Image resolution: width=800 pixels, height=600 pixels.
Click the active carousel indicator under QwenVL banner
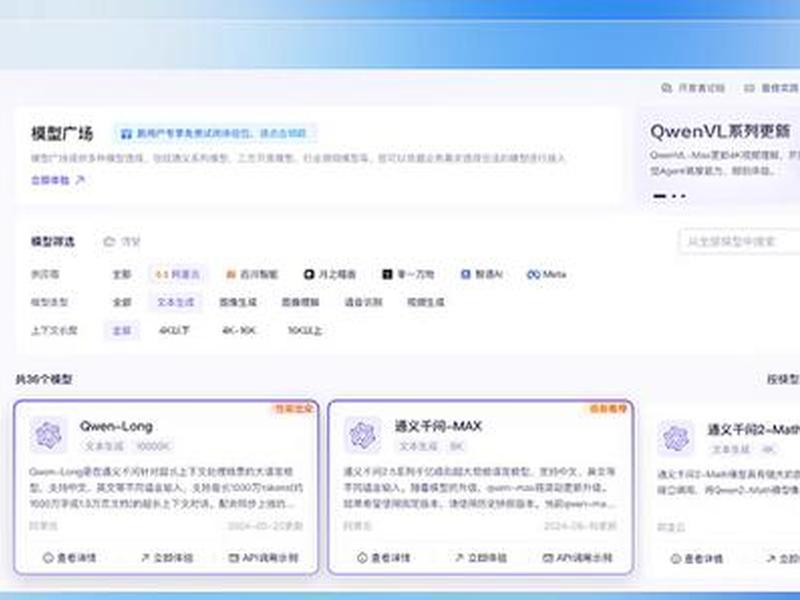pyautogui.click(x=660, y=196)
